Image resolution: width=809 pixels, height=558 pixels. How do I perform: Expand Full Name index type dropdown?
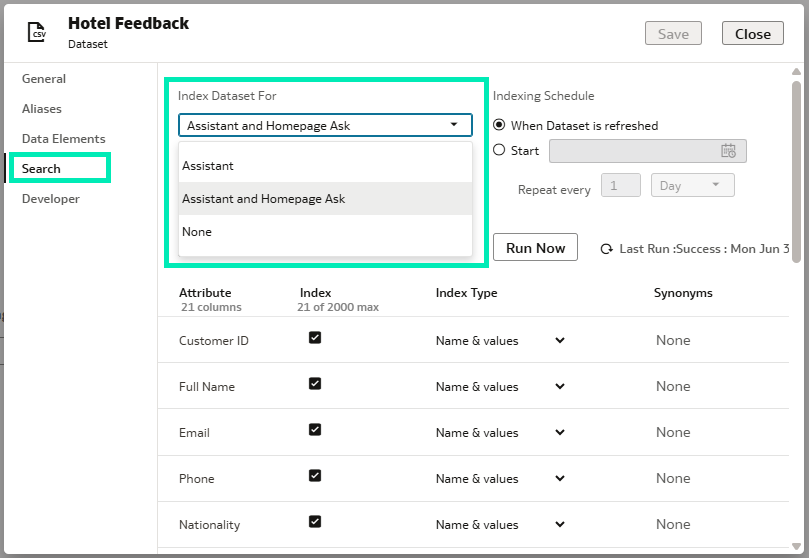[559, 387]
